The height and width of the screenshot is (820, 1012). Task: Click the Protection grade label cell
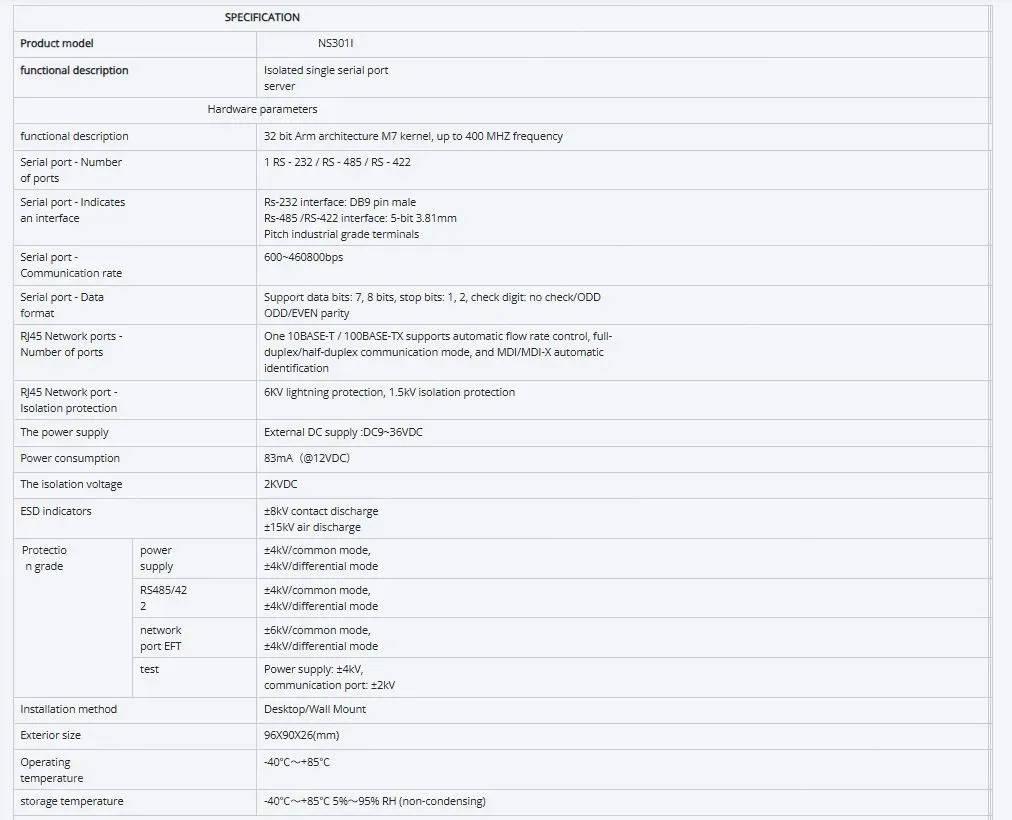(x=45, y=558)
